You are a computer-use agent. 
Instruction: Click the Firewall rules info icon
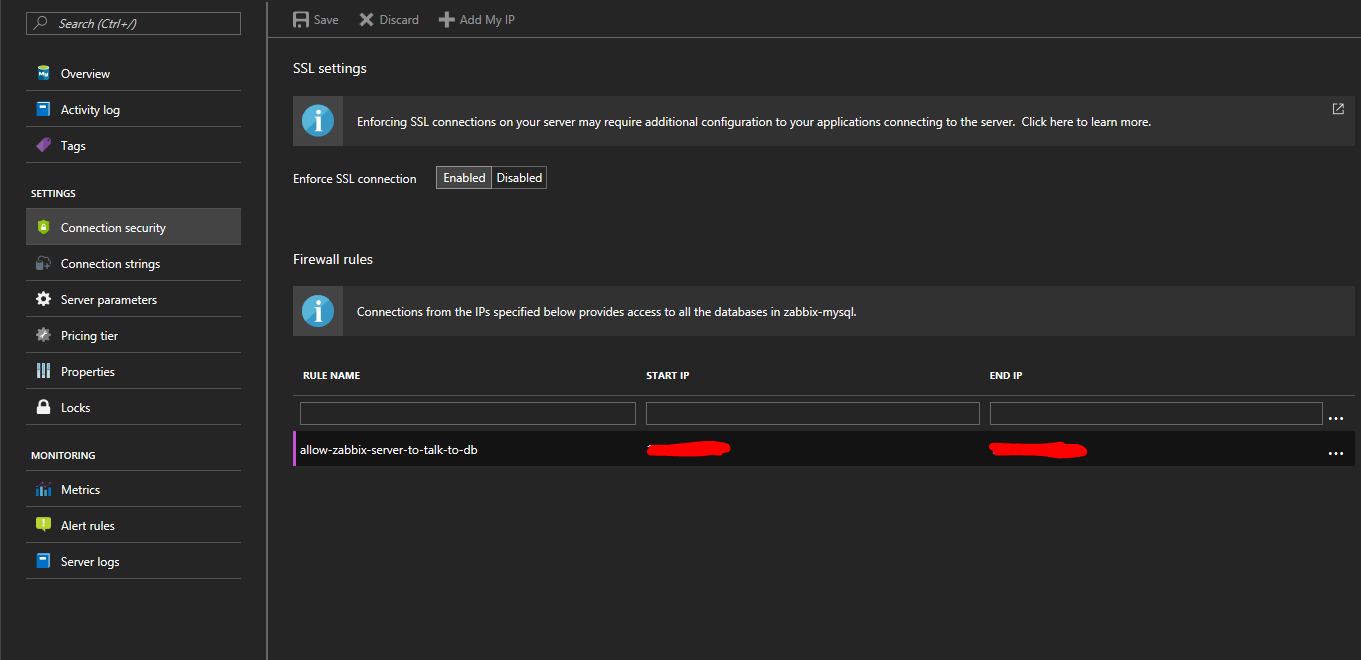318,311
